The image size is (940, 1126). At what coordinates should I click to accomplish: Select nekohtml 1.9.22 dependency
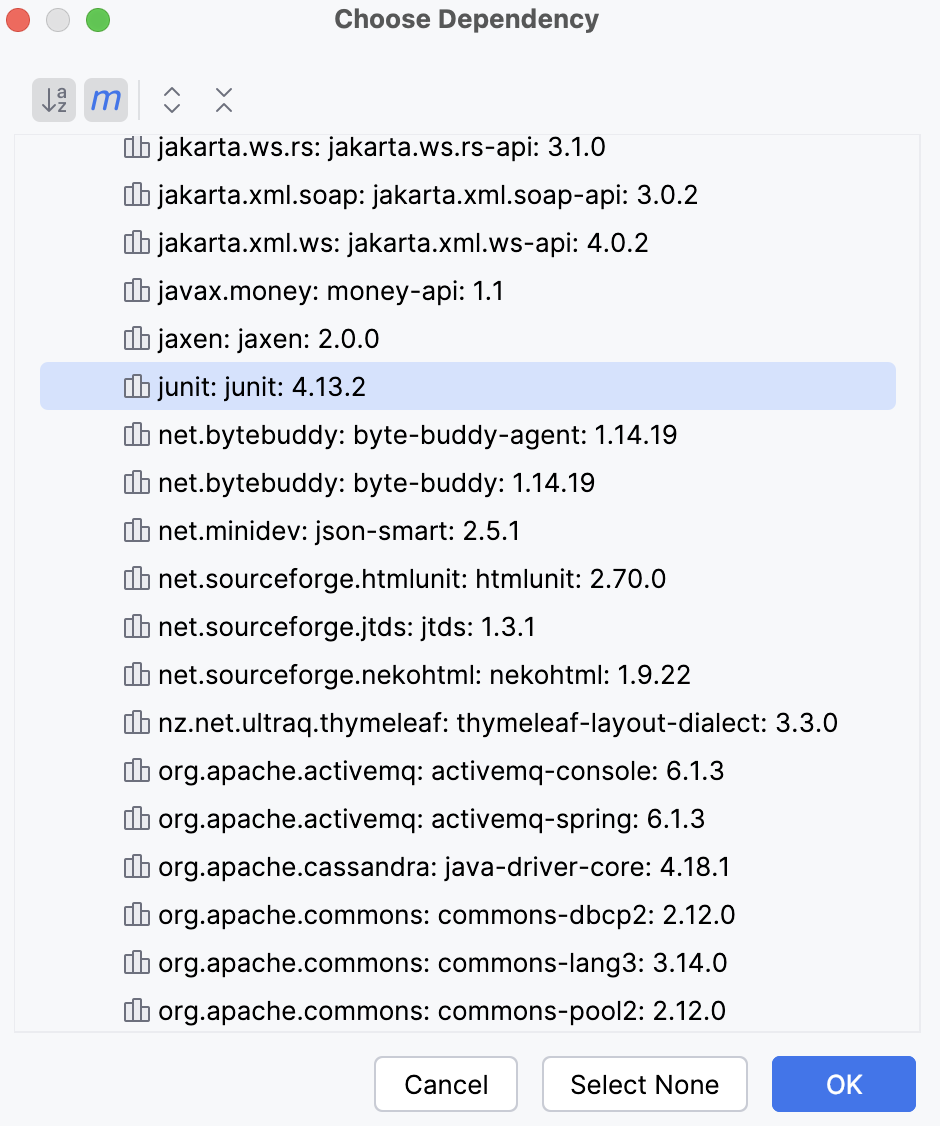click(424, 675)
